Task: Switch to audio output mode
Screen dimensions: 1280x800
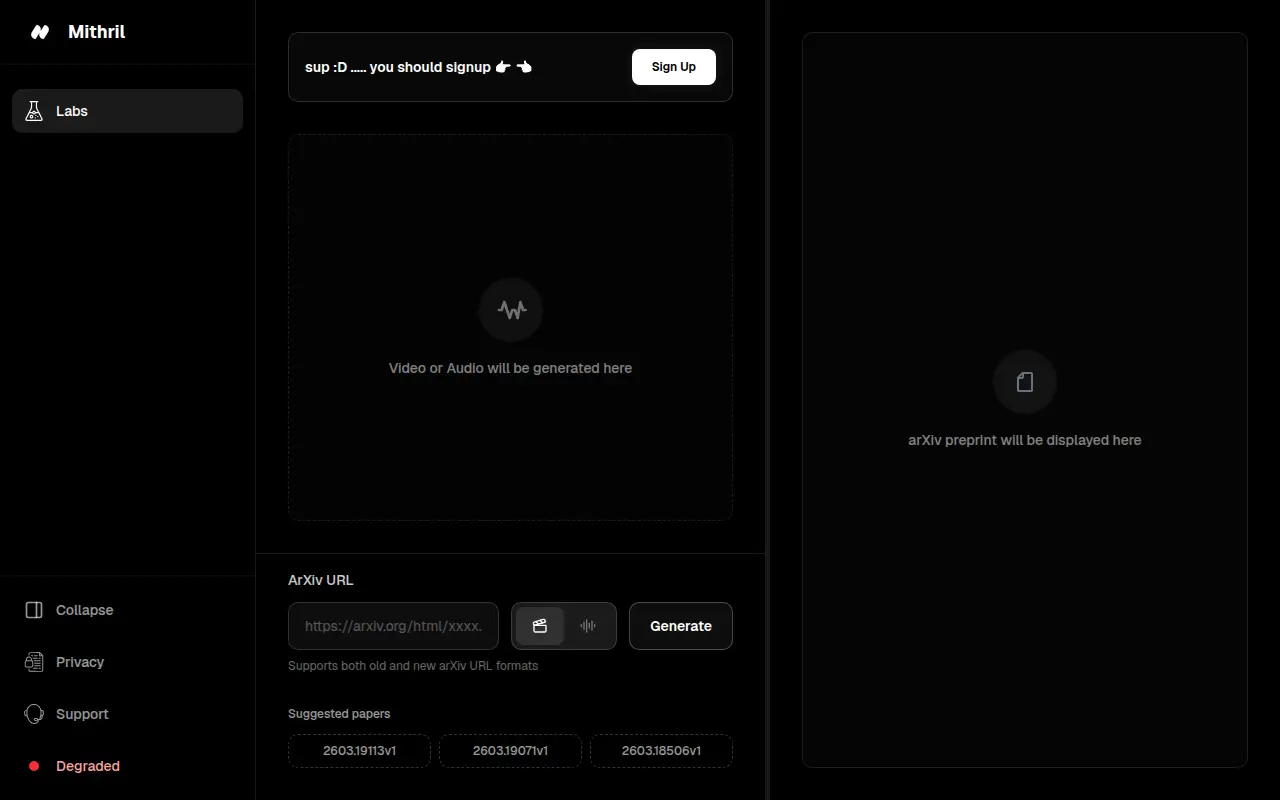Action: pyautogui.click(x=588, y=626)
